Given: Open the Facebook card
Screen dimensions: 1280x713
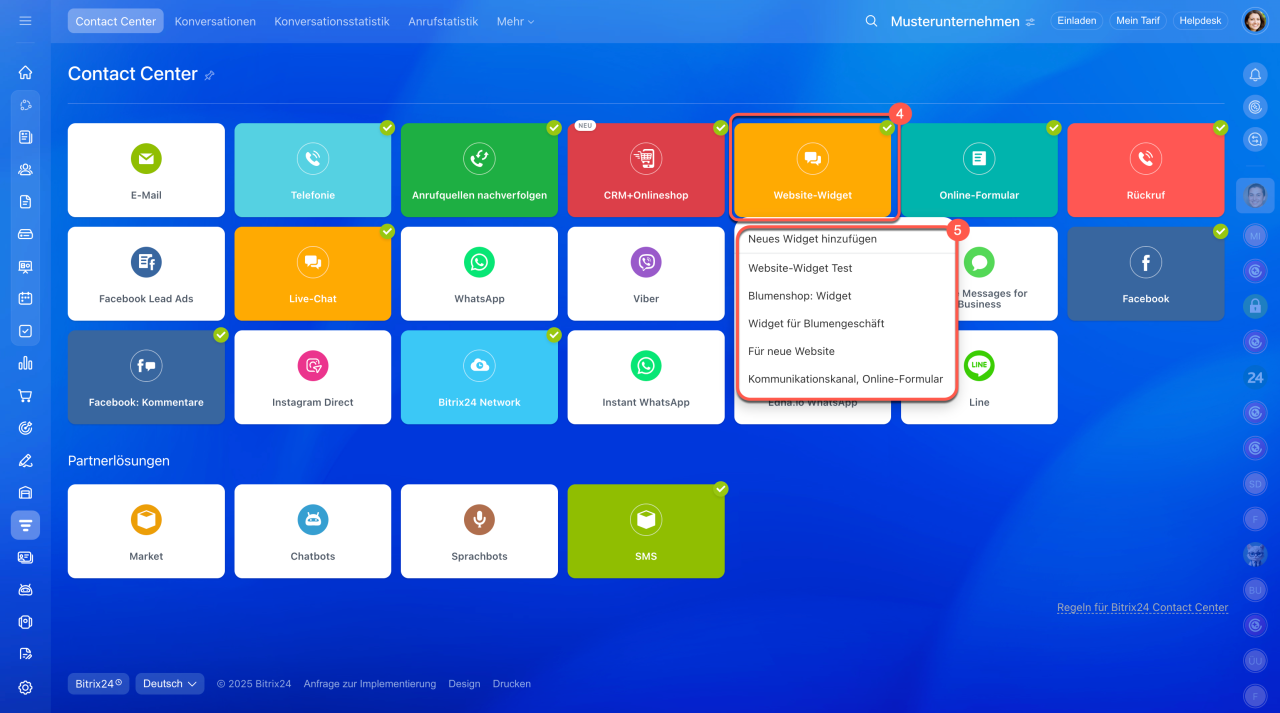Looking at the screenshot, I should point(1146,273).
